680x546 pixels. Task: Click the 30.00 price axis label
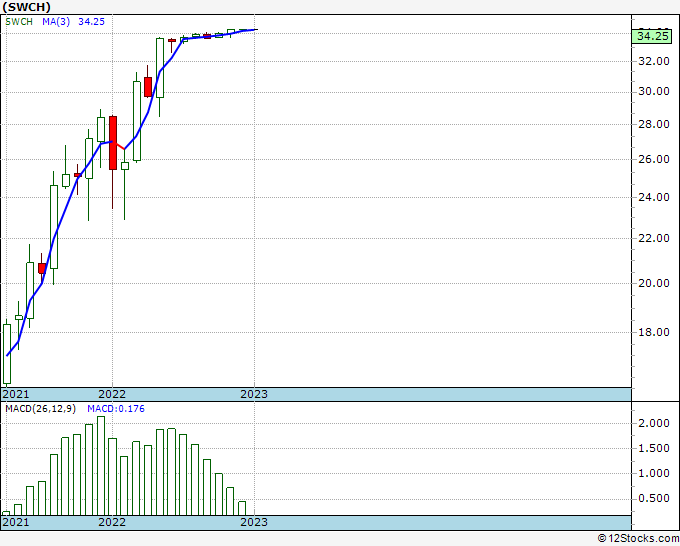pyautogui.click(x=654, y=92)
